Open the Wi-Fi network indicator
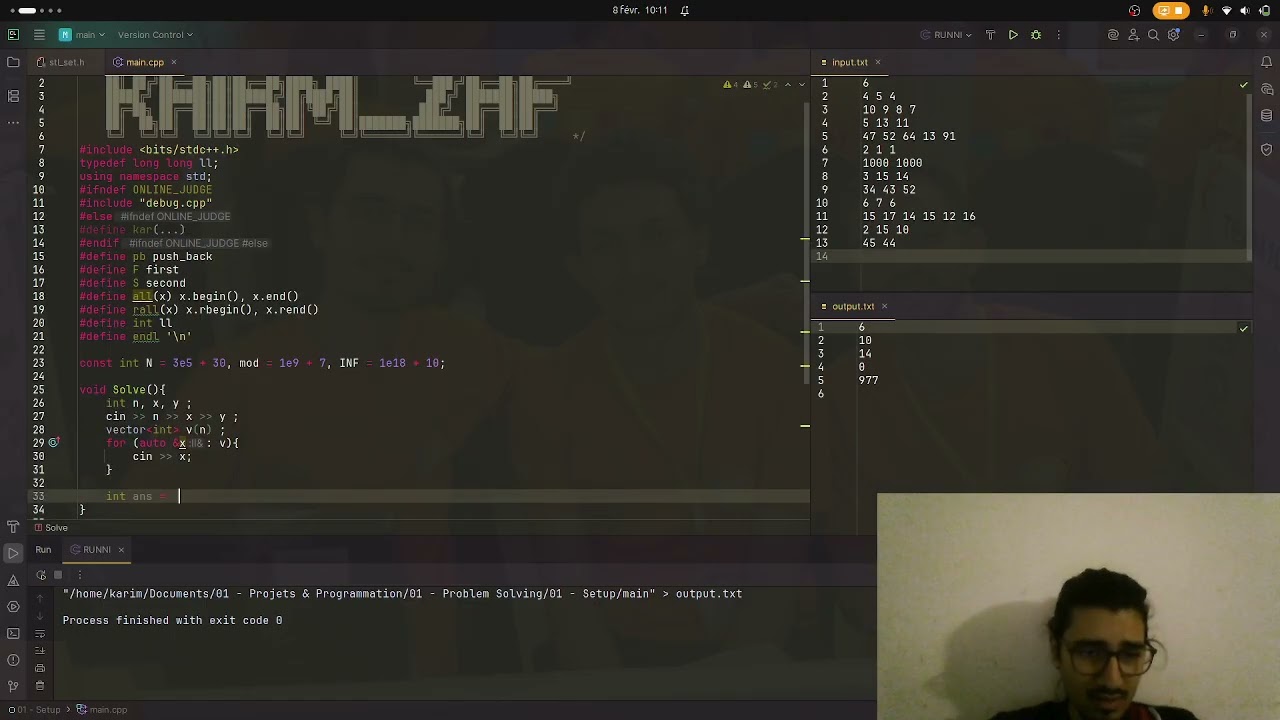 click(1226, 10)
